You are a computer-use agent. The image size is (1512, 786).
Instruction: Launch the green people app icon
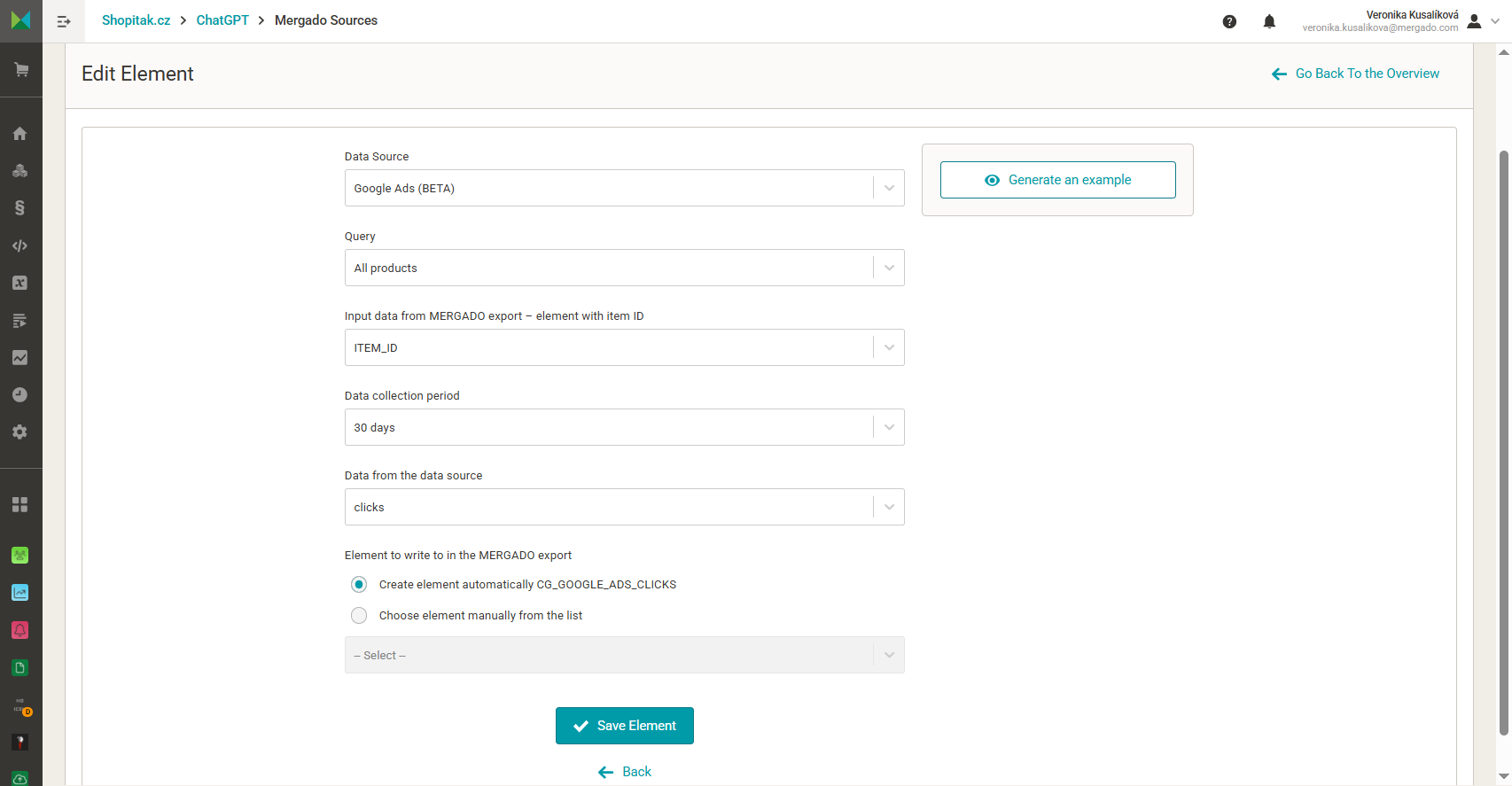(19, 555)
